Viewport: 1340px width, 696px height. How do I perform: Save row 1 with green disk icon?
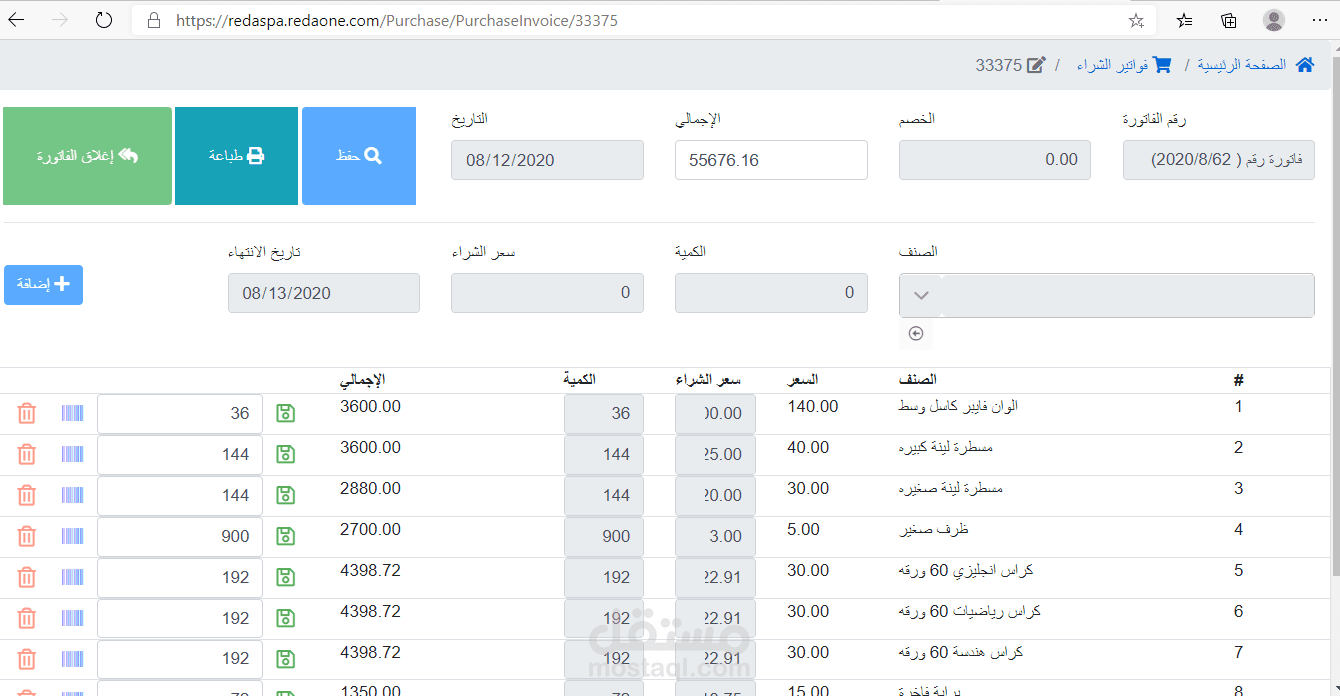point(285,413)
